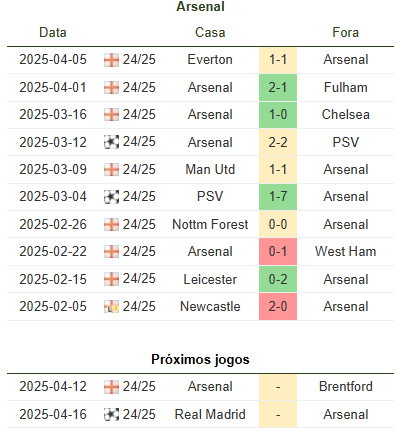This screenshot has height=431, width=397.
Task: Click Real Madrid in upcoming games
Action: point(210,414)
